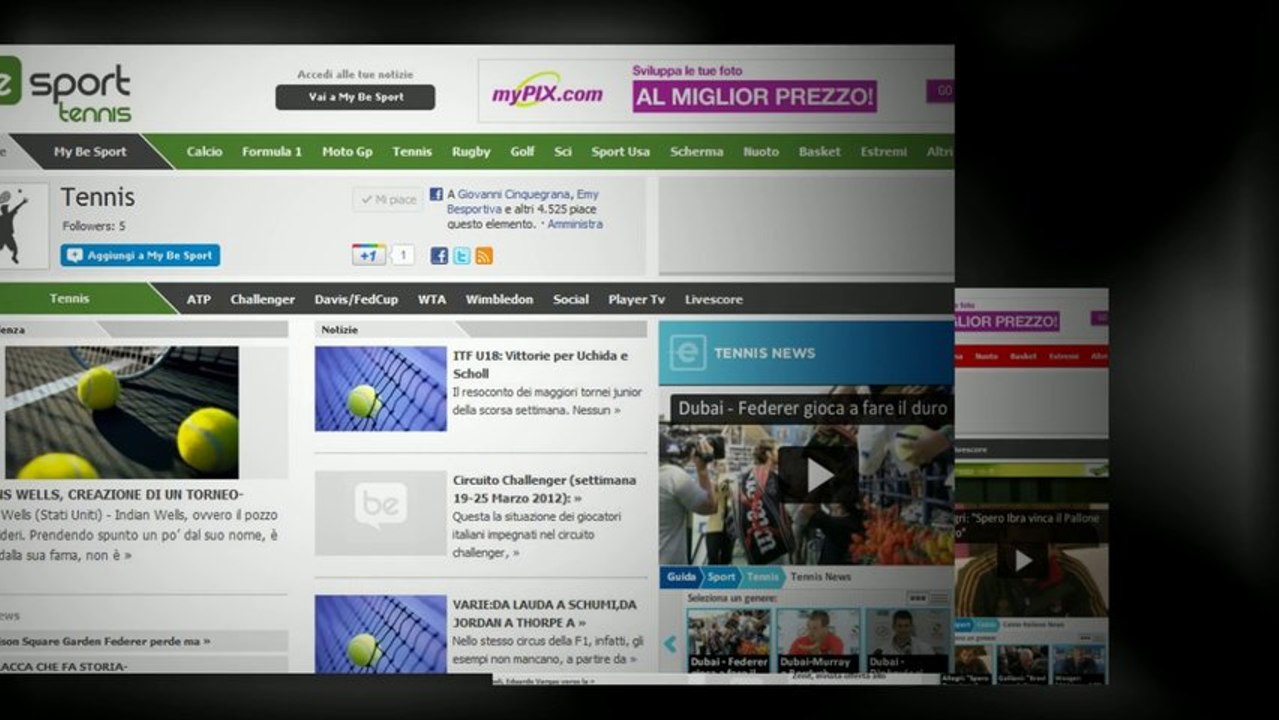Click the Twitter share icon
Viewport: 1279px width, 720px height.
(461, 256)
